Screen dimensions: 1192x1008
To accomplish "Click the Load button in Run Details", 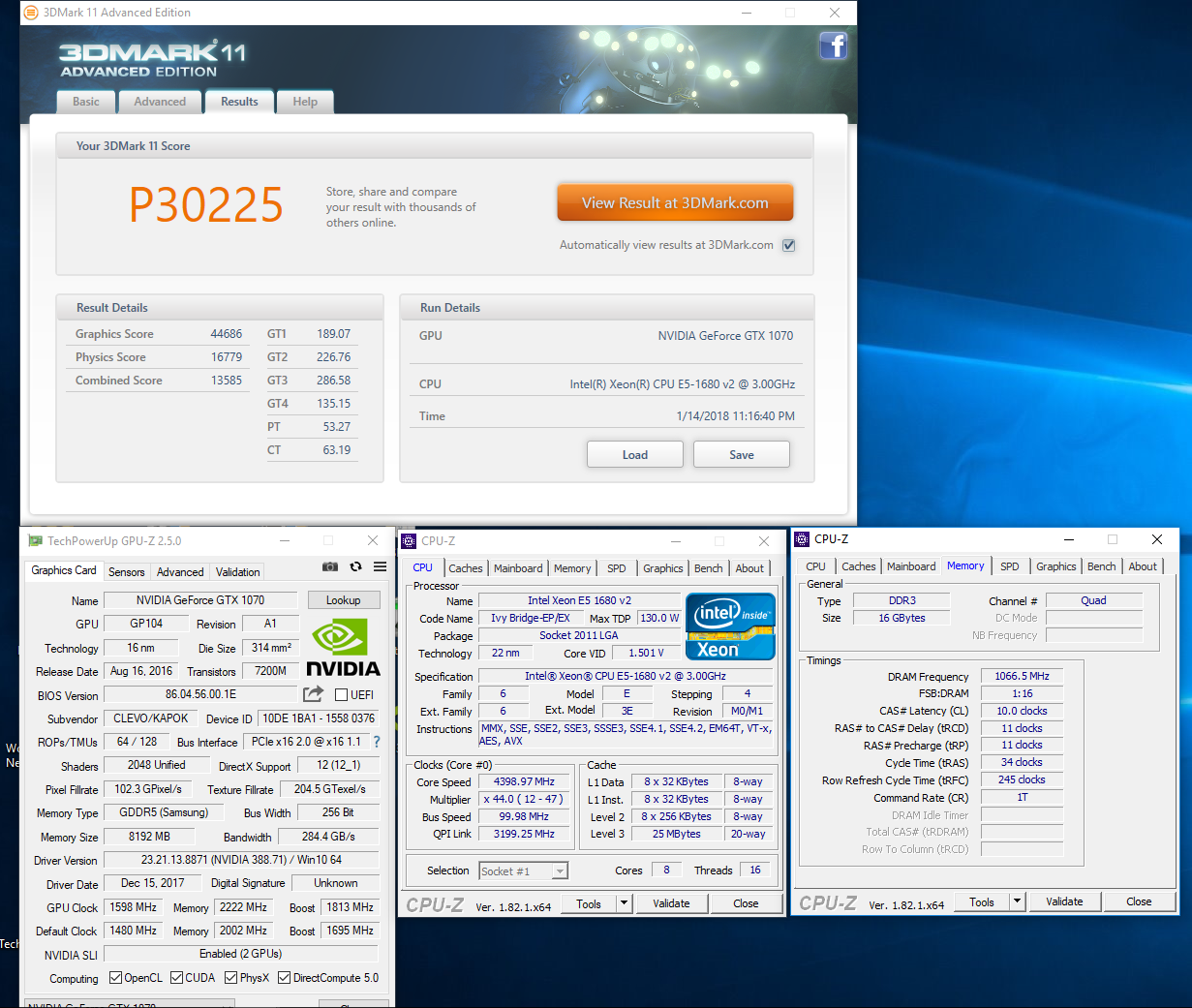I will click(x=635, y=454).
